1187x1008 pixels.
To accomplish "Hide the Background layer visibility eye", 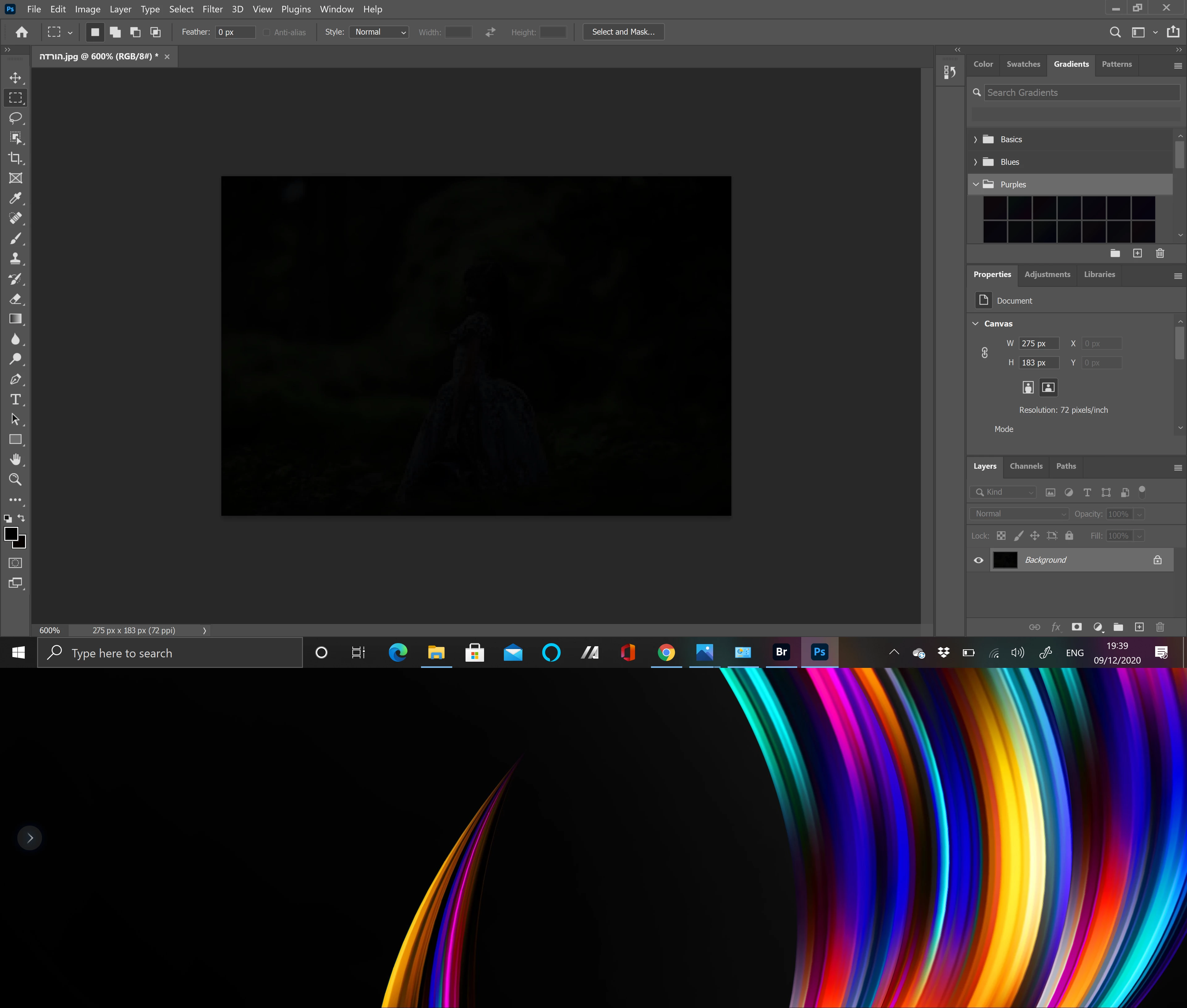I will click(x=979, y=560).
